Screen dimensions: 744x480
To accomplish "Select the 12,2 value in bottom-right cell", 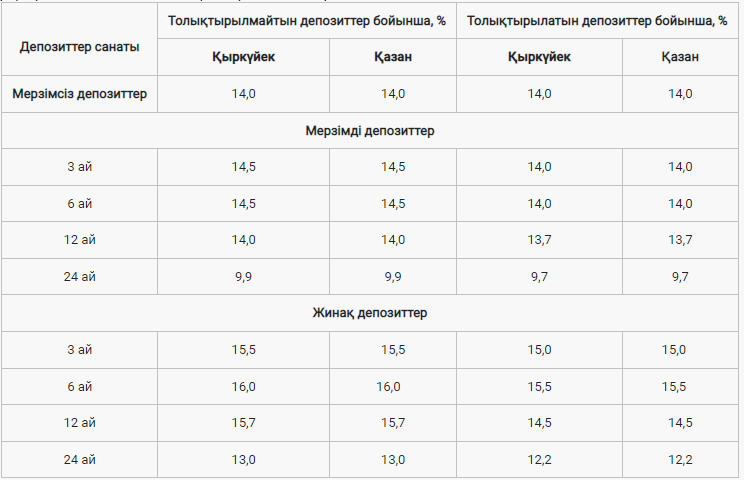I will click(x=680, y=460).
